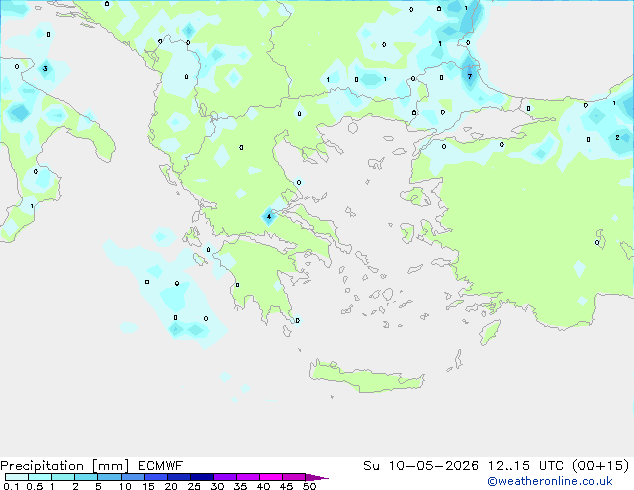Click the 40–45 mm magenta legend swatch
The width and height of the screenshot is (634, 490).
[271, 477]
